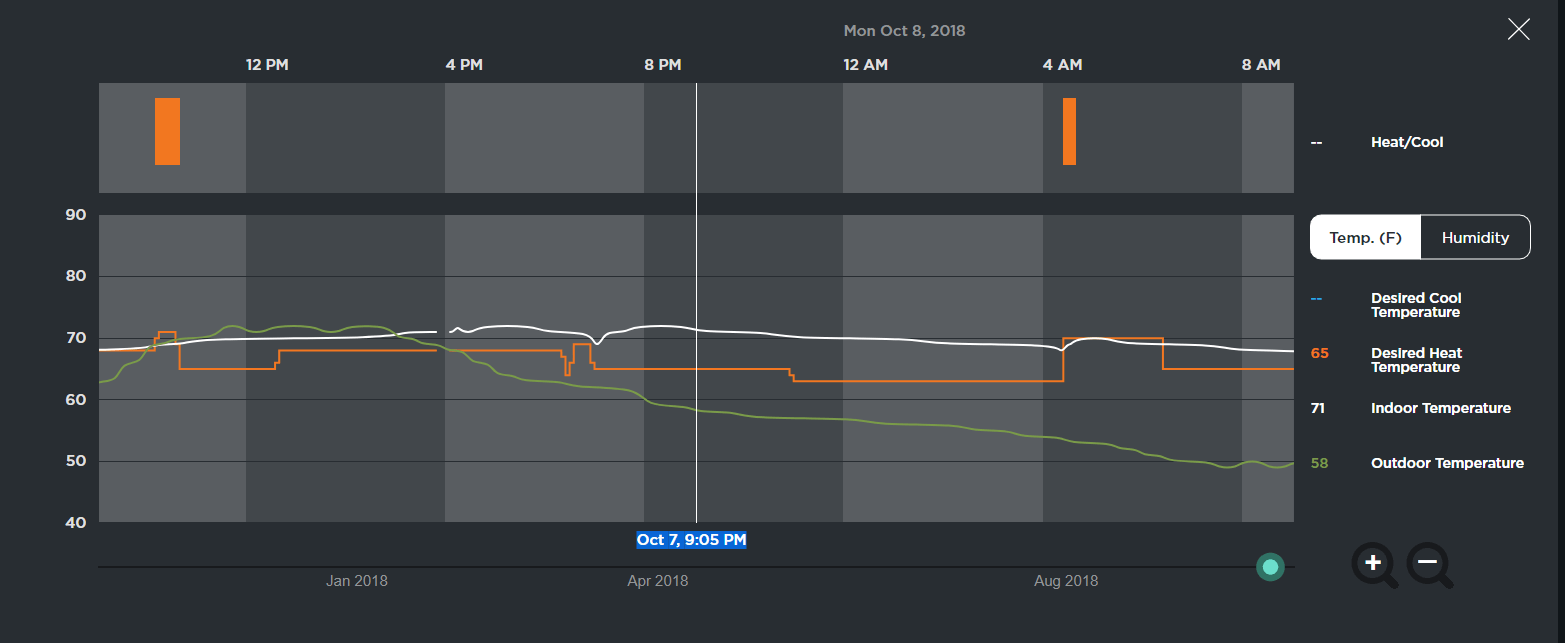The width and height of the screenshot is (1565, 643).
Task: Toggle the Indoor Temperature series visibility
Action: (x=1442, y=408)
